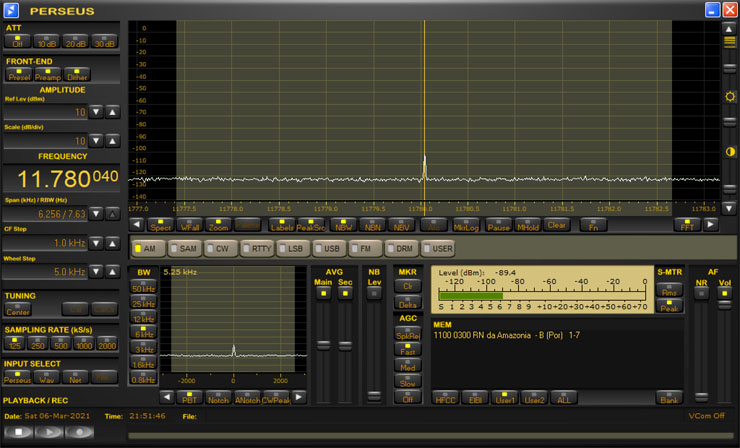Shift spectrum right with arrow button
Screen dimensions: 740x448
(711, 225)
